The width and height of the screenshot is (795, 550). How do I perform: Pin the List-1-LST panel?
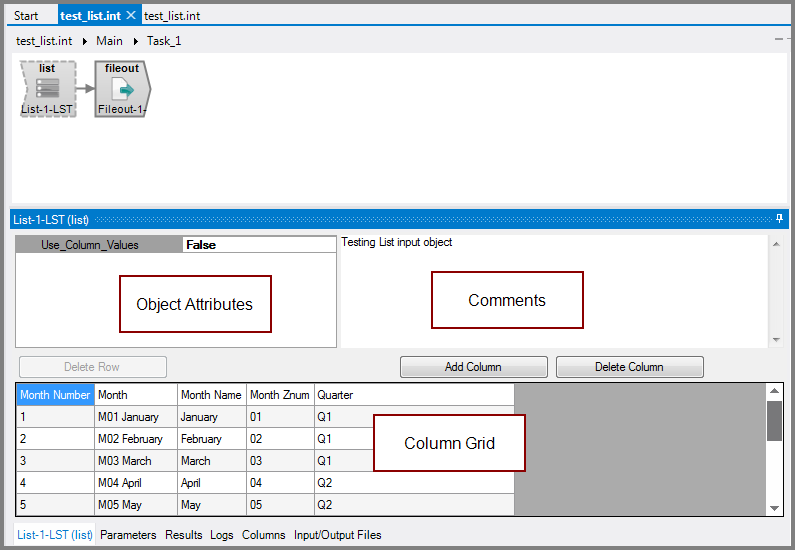tap(779, 218)
